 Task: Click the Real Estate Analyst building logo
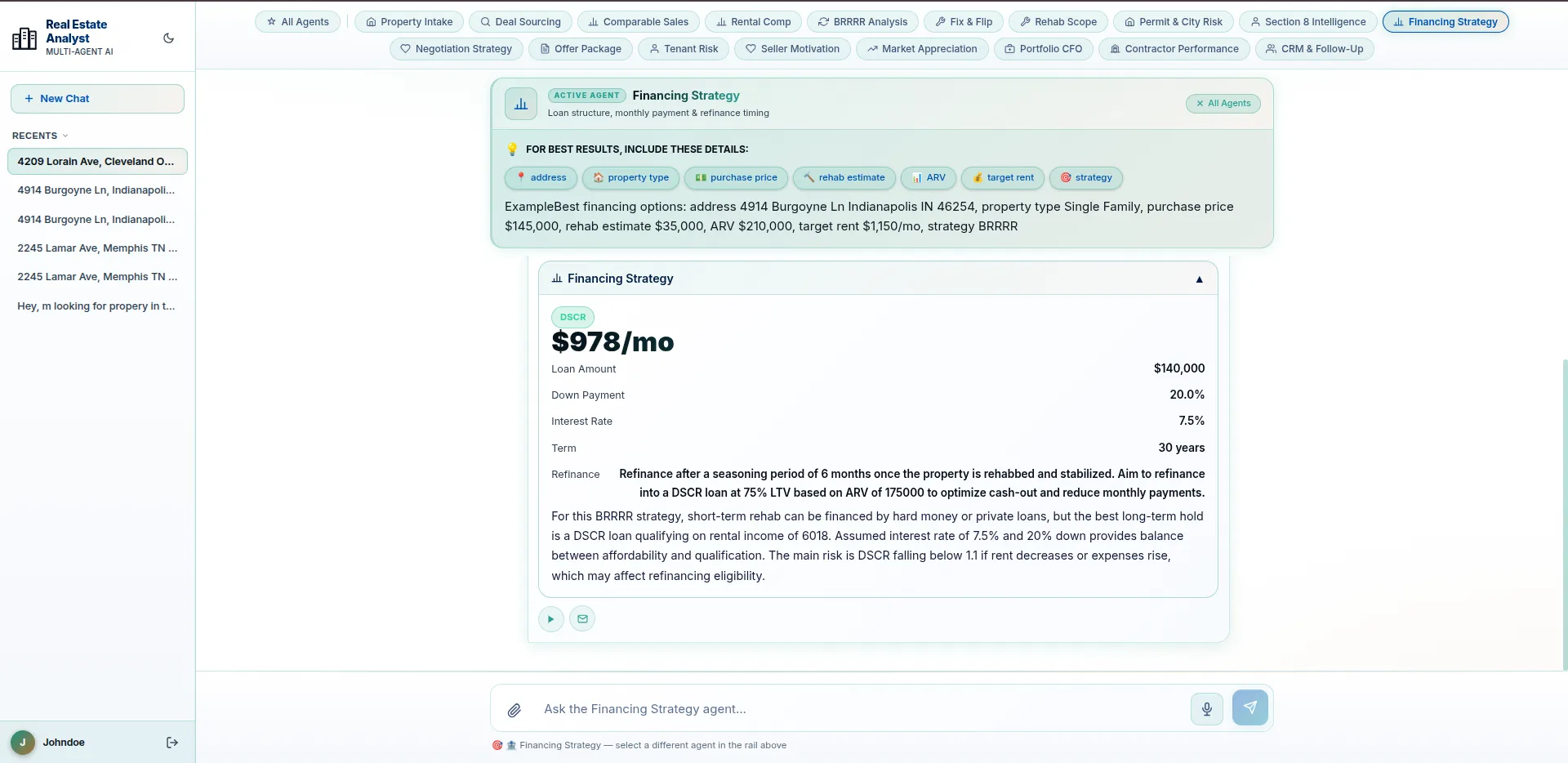24,38
